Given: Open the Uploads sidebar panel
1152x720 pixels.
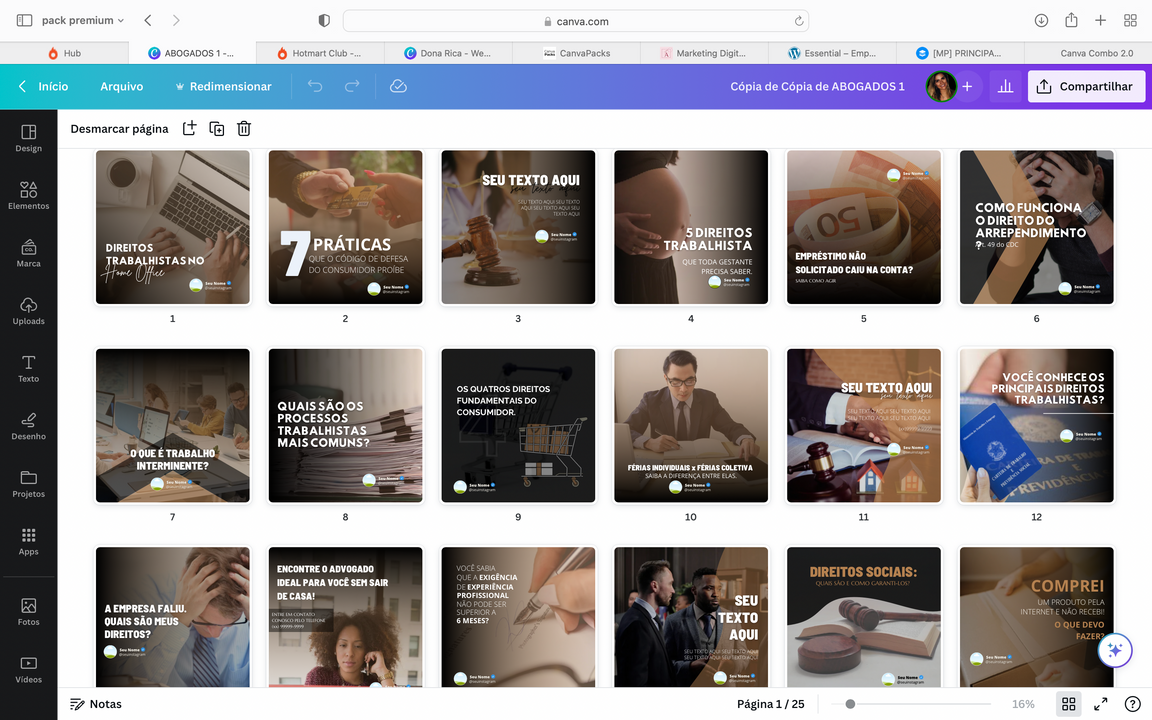Looking at the screenshot, I should [x=28, y=310].
